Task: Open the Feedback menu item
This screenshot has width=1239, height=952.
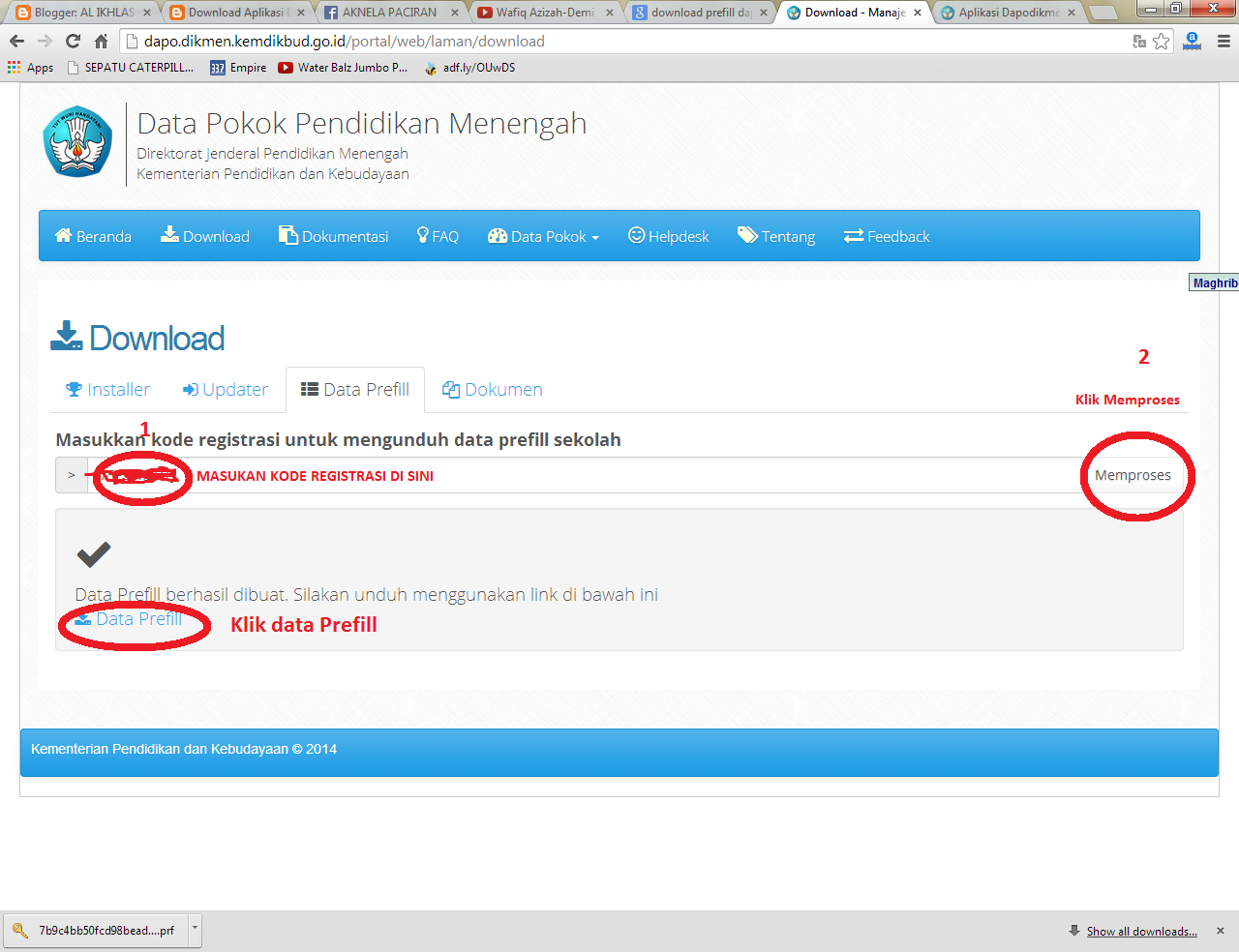Action: pyautogui.click(x=887, y=236)
